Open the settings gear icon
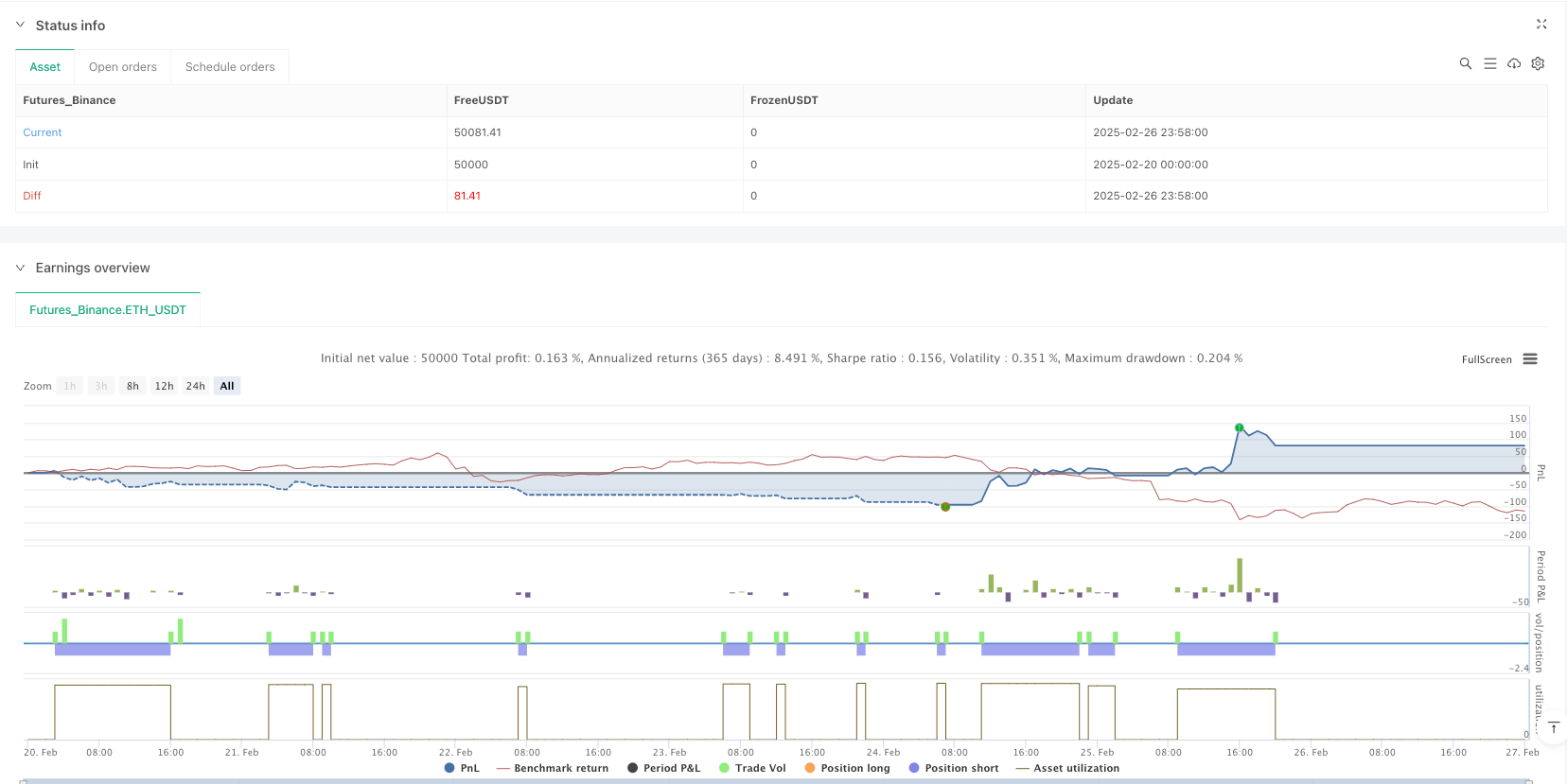The height and width of the screenshot is (784, 1567). pos(1538,63)
